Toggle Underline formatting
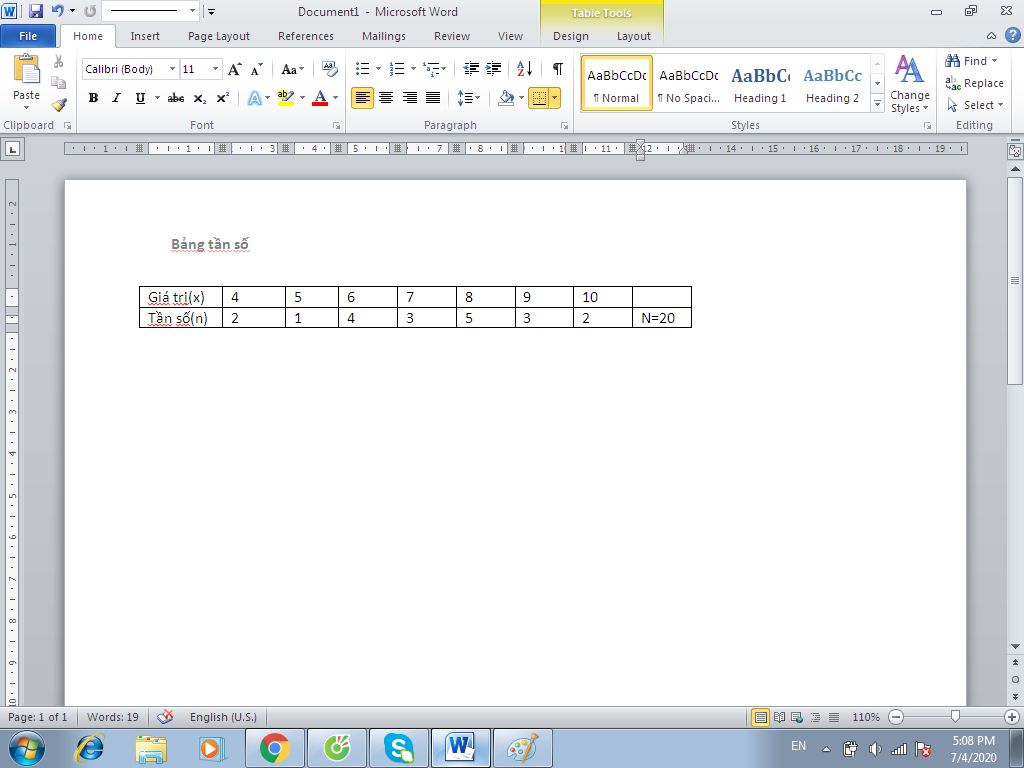The width and height of the screenshot is (1024, 768). pos(140,98)
